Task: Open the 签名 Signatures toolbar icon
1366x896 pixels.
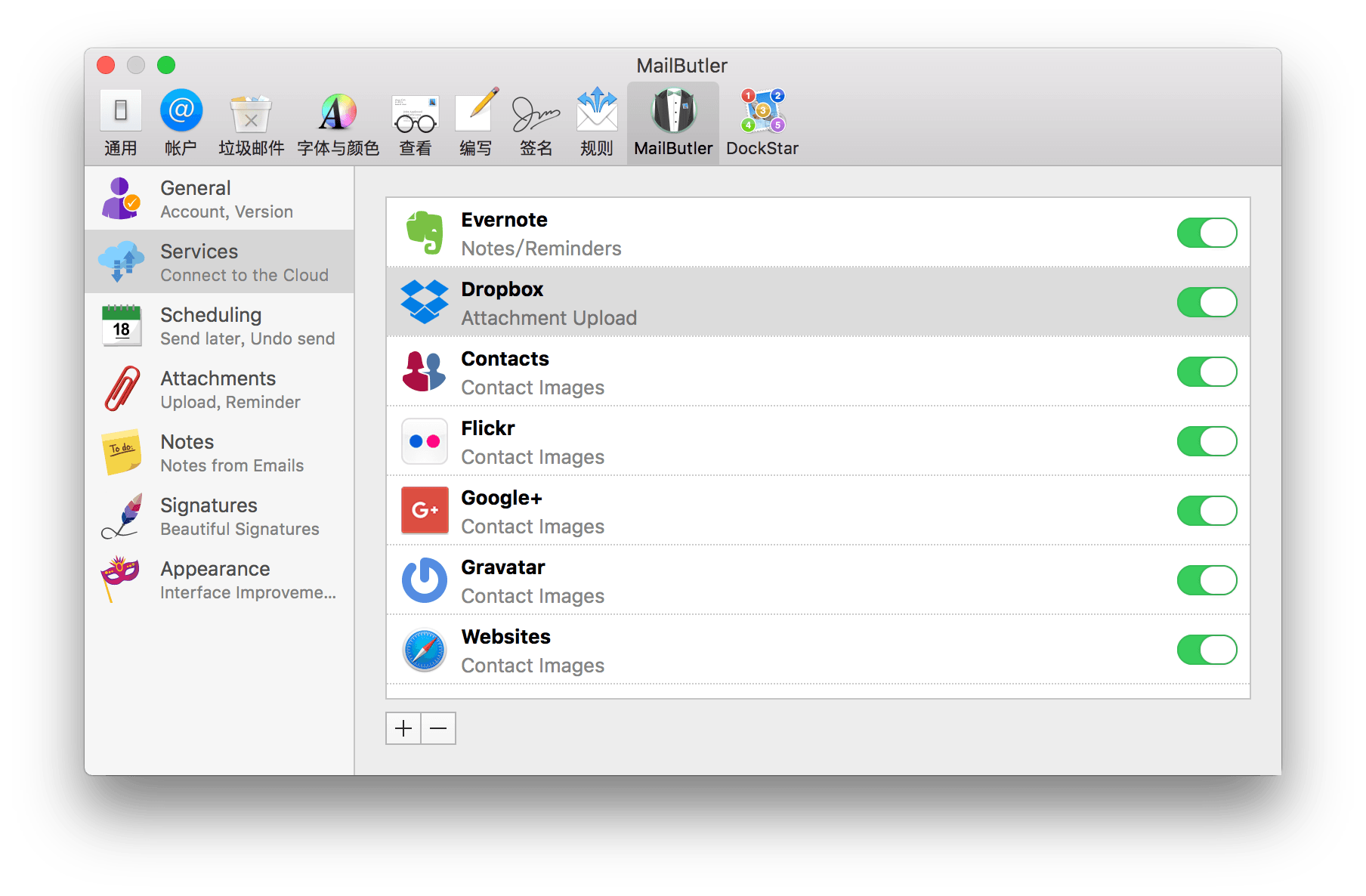Action: tap(536, 113)
